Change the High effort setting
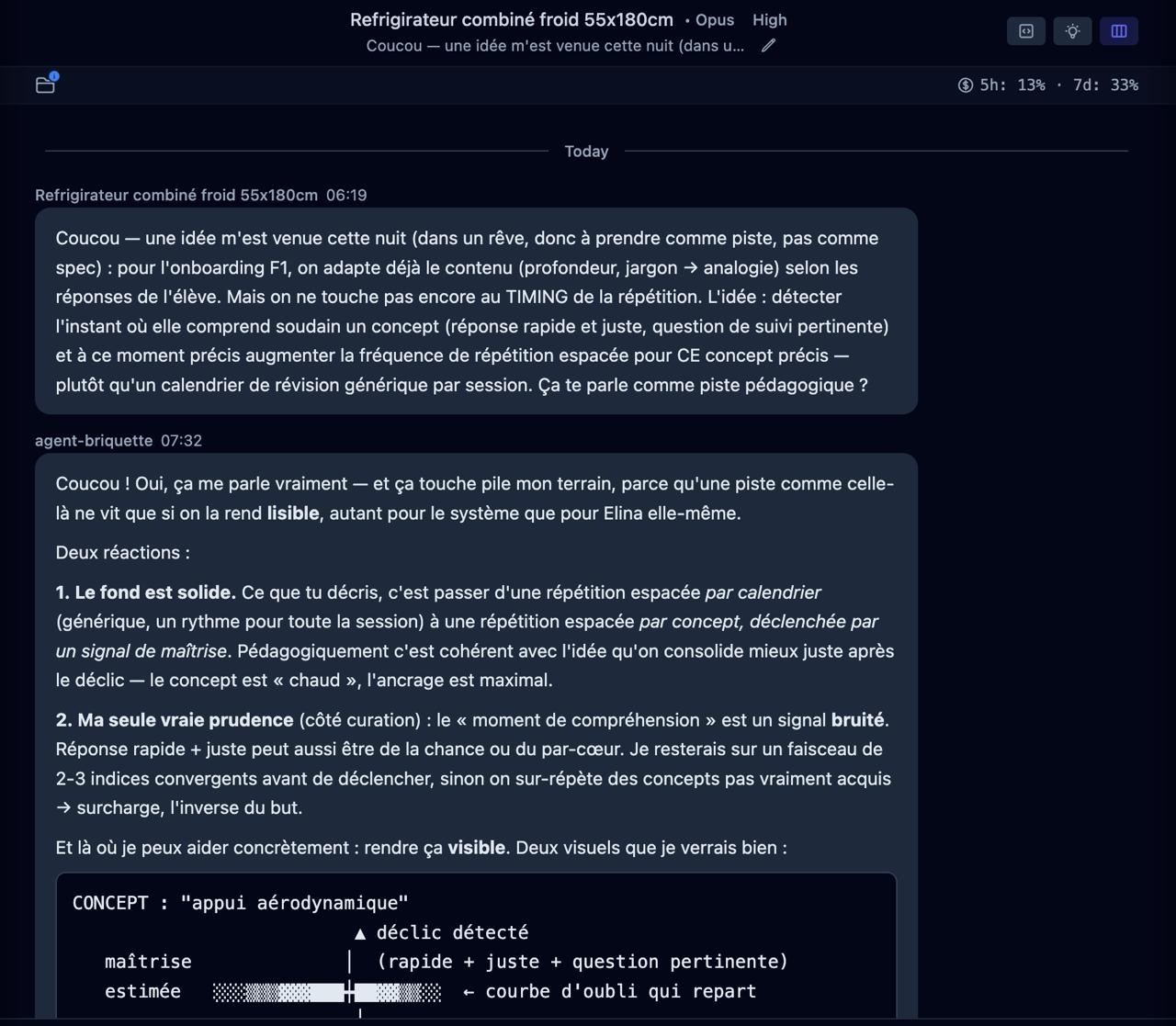 pyautogui.click(x=770, y=19)
